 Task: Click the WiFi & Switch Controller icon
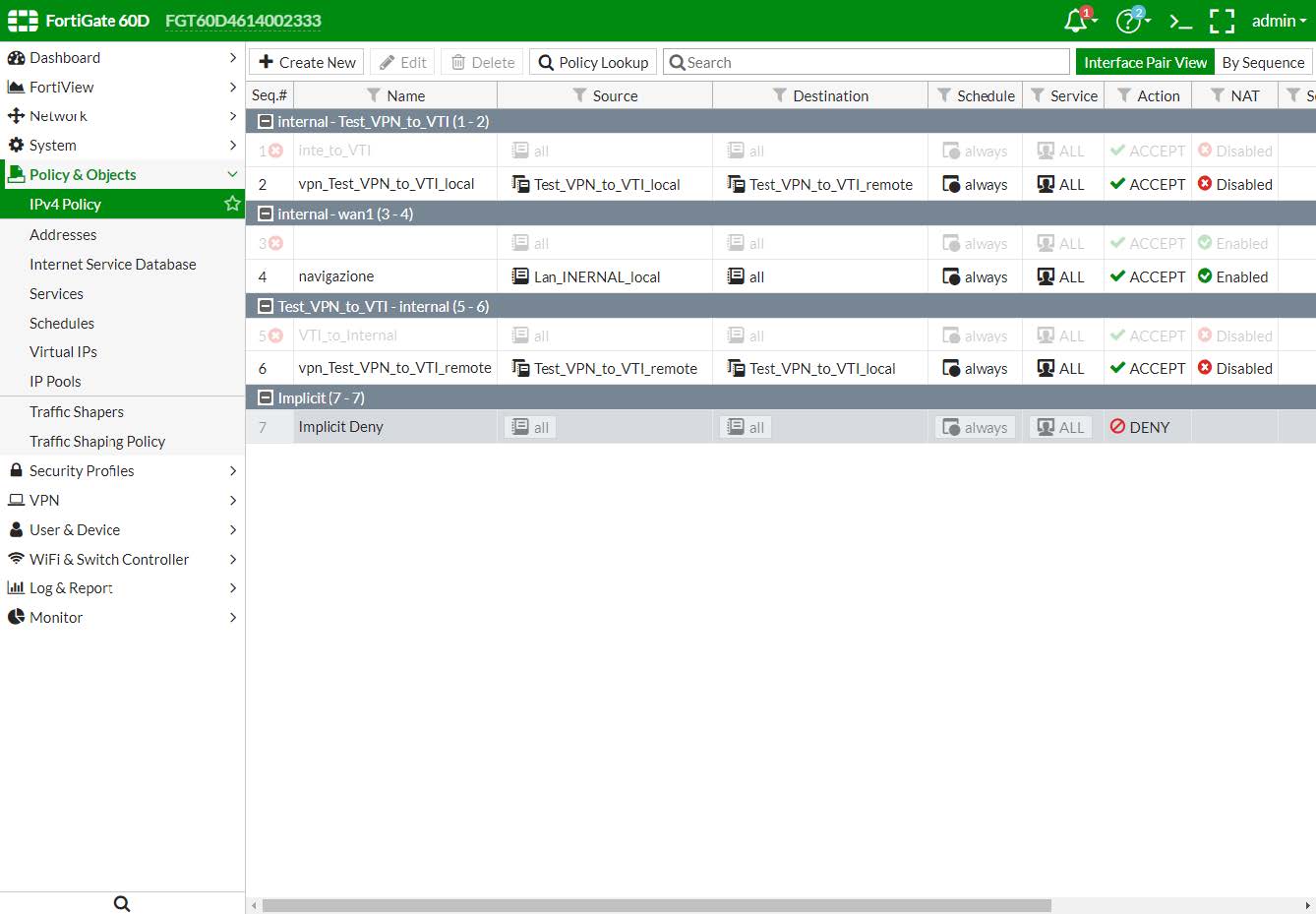16,559
